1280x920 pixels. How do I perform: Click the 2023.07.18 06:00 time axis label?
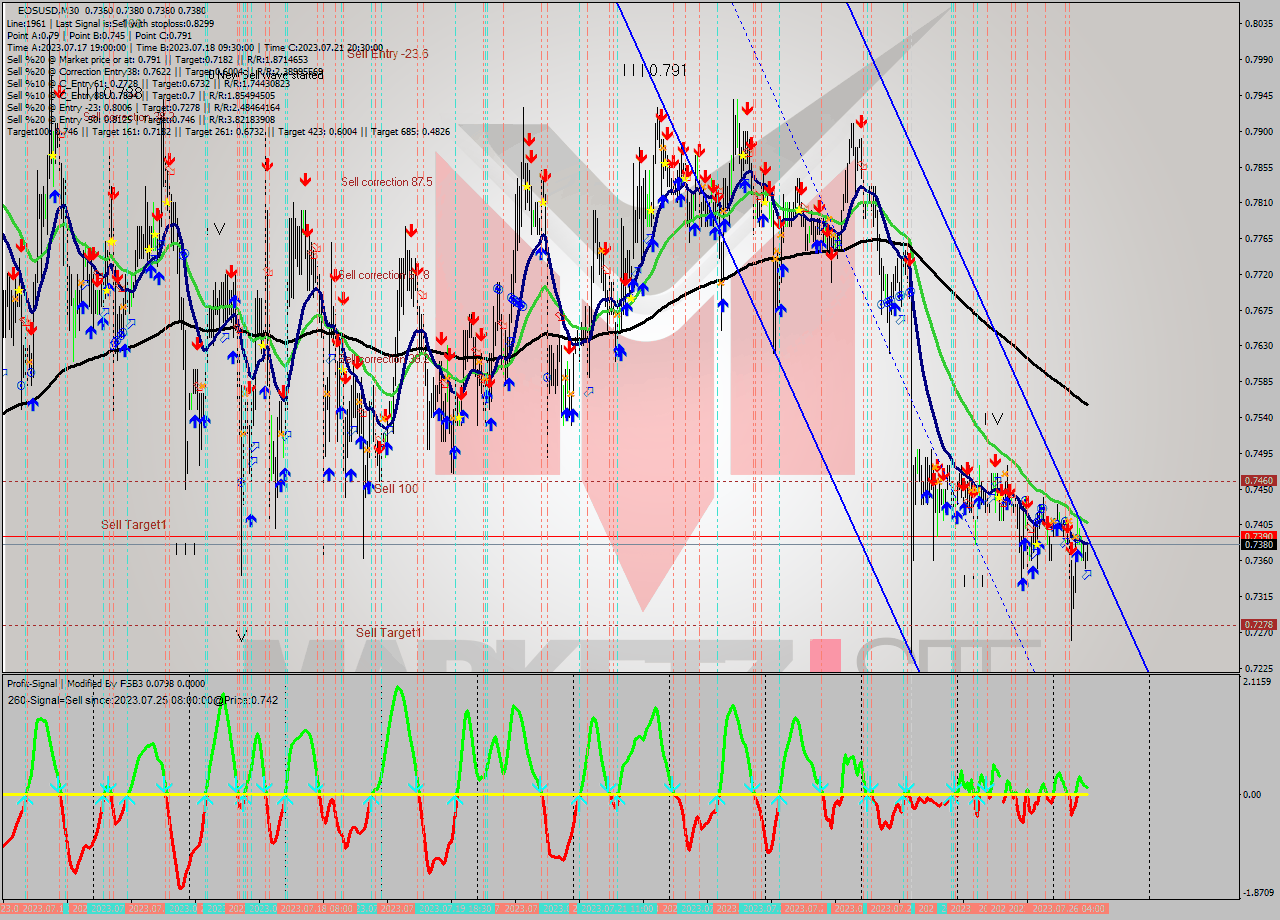pos(315,908)
